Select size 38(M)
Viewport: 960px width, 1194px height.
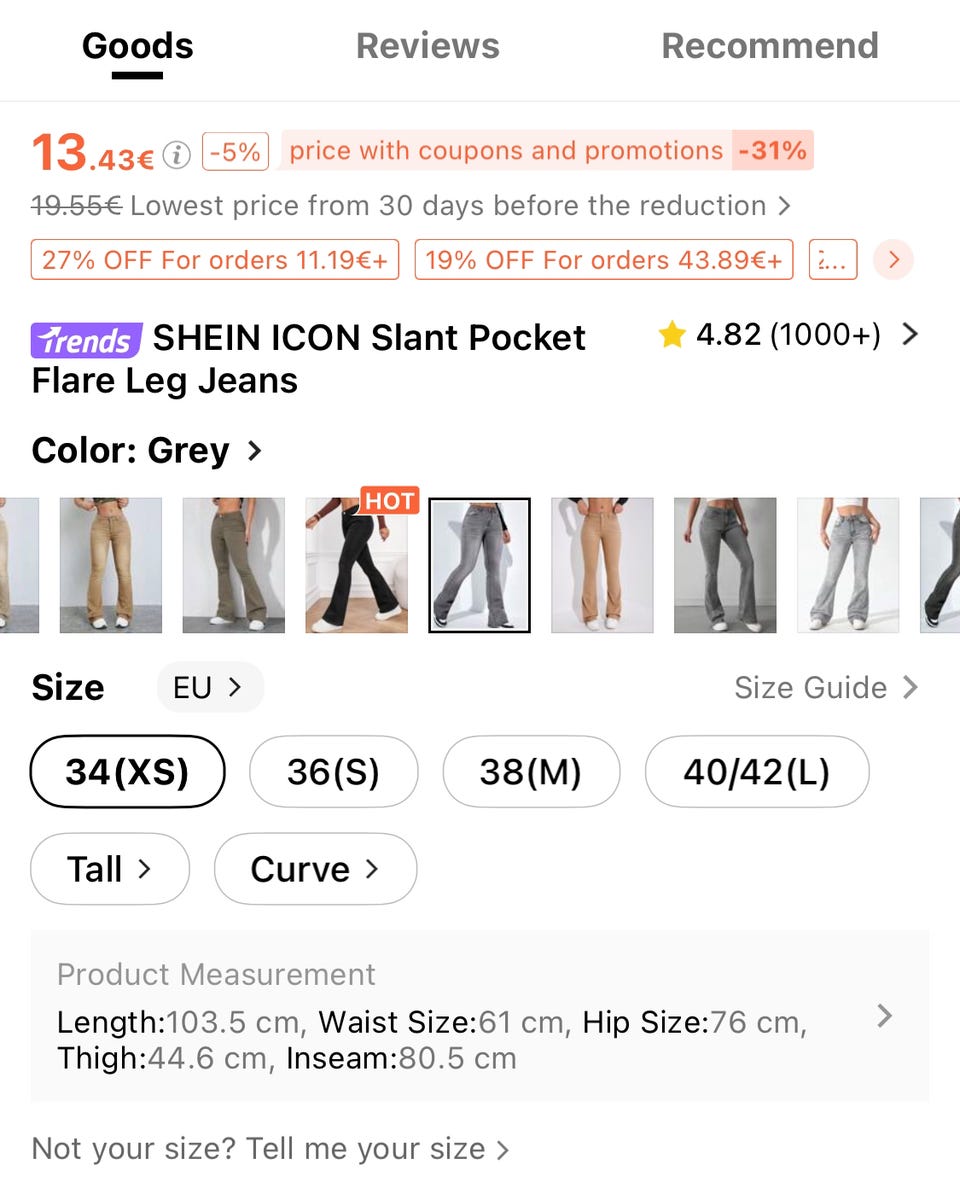pos(531,771)
